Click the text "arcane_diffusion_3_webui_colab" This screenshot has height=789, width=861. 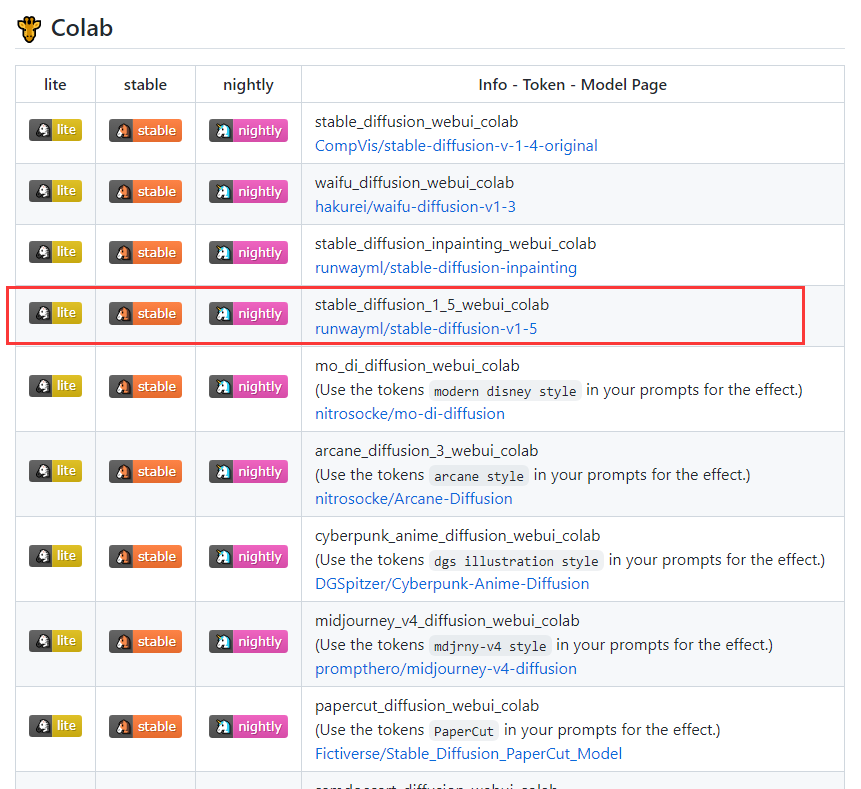click(x=426, y=451)
